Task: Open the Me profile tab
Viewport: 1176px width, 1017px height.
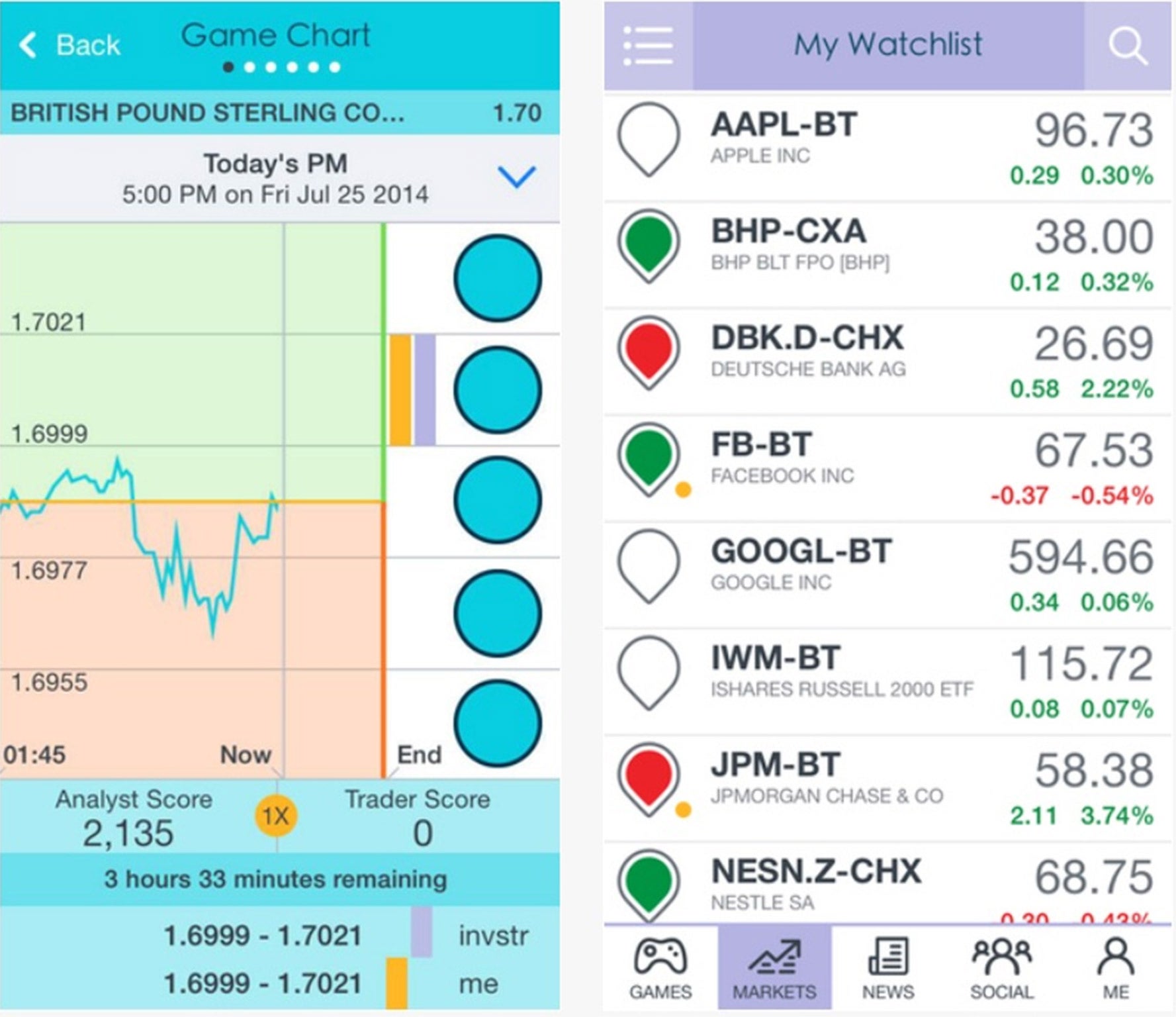Action: tap(1116, 967)
